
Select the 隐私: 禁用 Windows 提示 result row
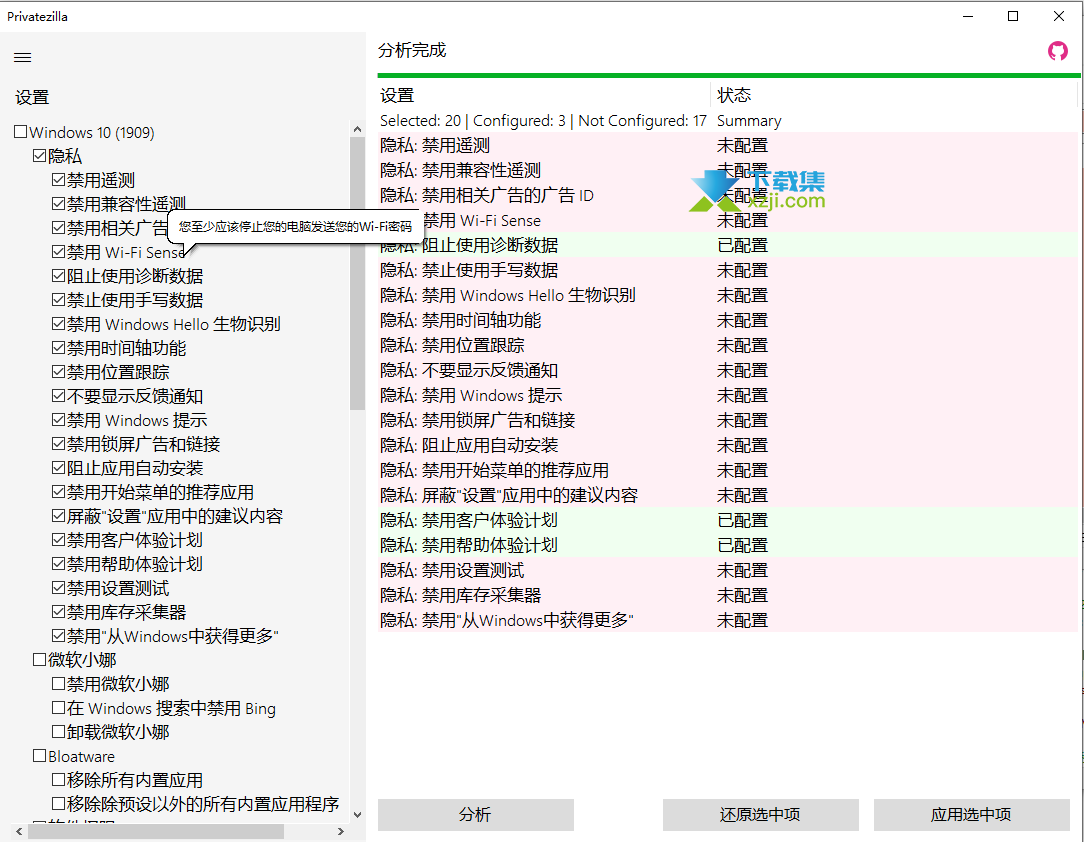coord(728,395)
